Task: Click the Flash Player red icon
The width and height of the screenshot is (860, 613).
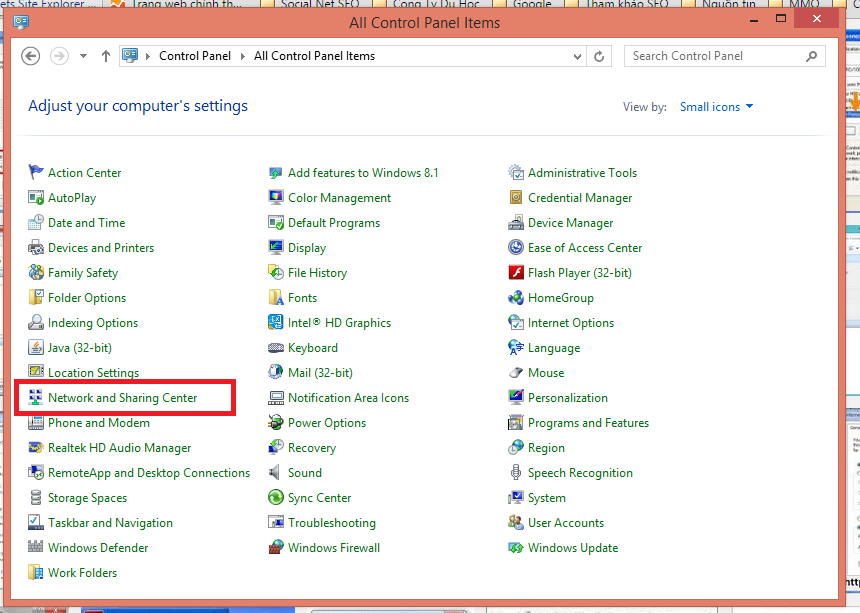Action: click(x=516, y=273)
